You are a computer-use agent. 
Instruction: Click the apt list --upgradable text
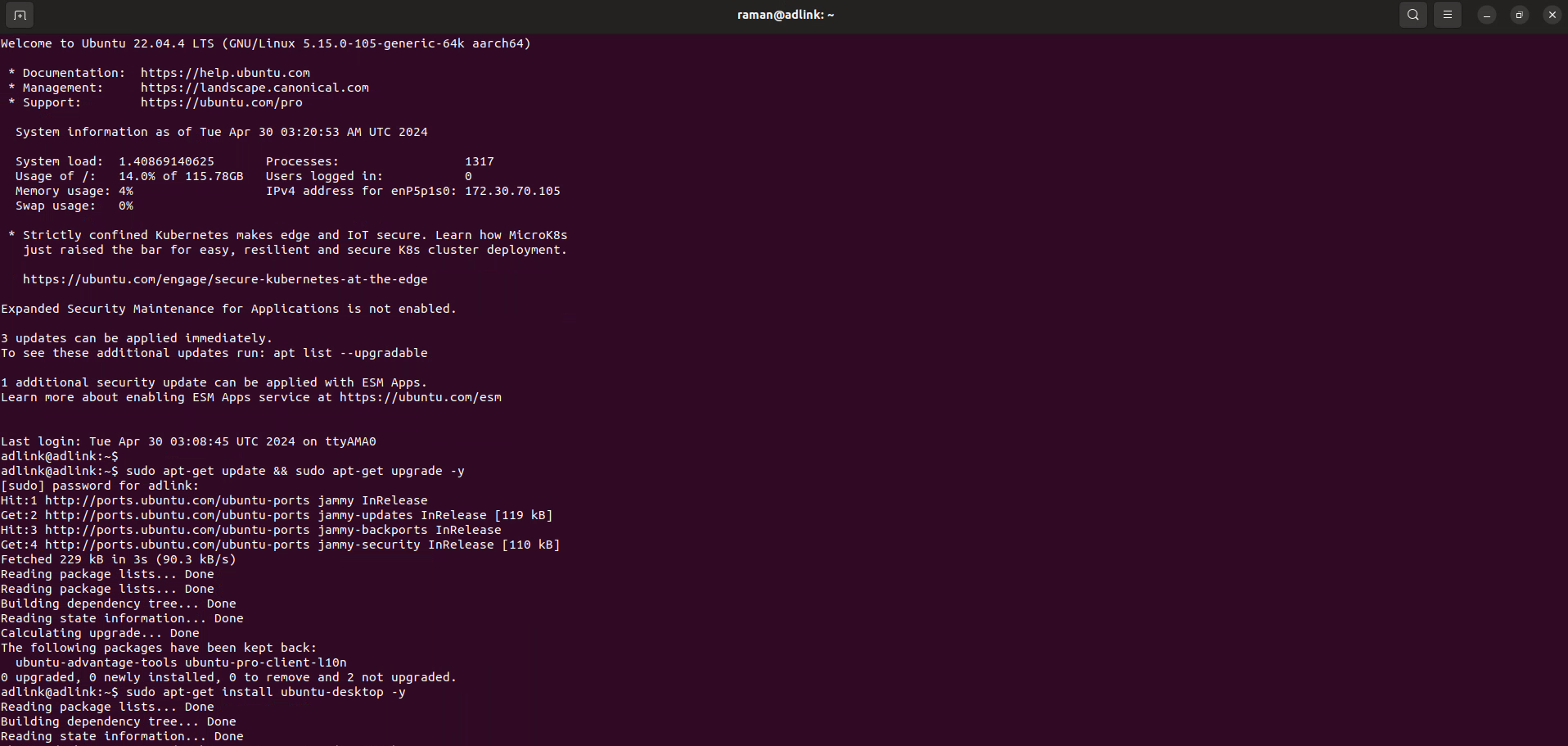351,353
